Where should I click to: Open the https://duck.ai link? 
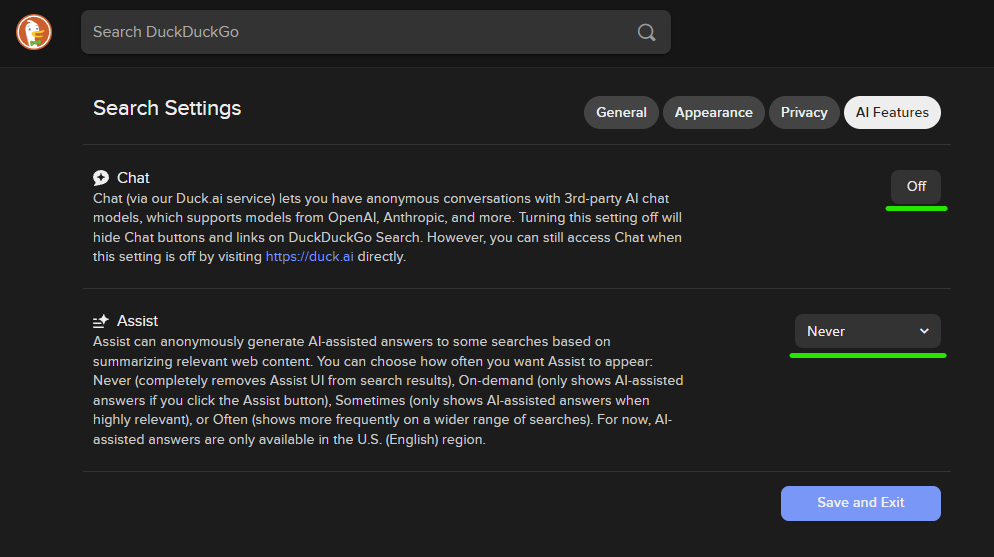click(309, 257)
